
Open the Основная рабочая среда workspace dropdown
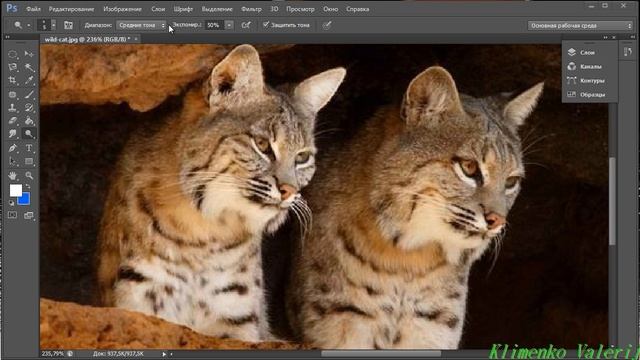tap(580, 26)
